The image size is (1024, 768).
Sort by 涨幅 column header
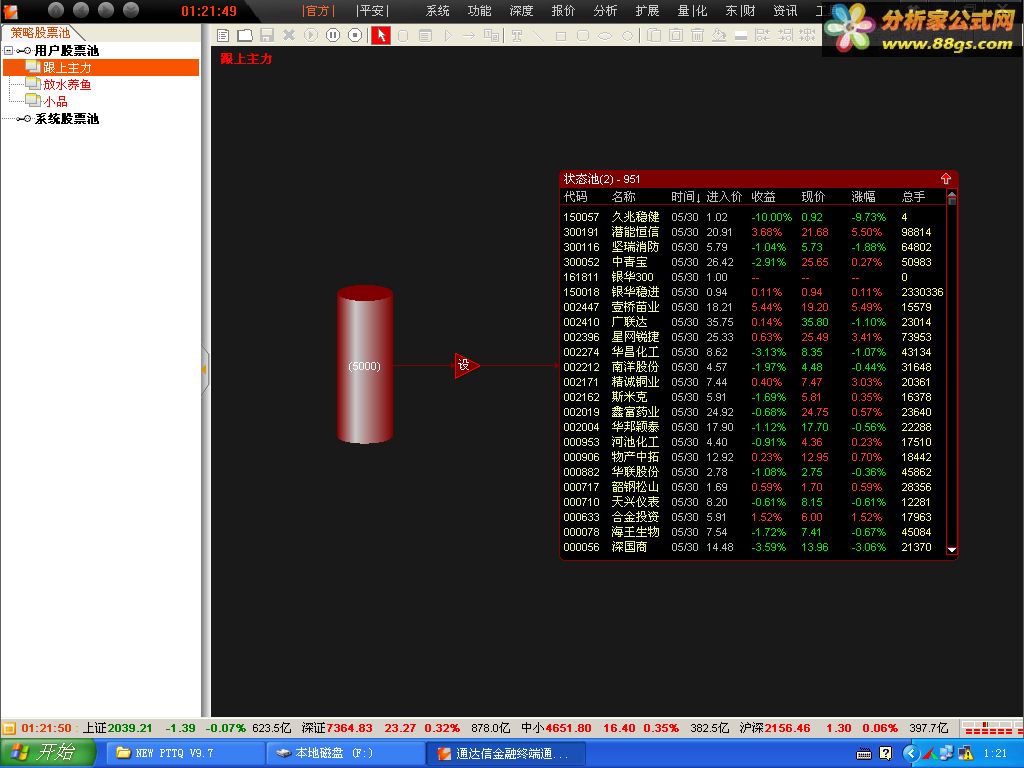point(863,197)
